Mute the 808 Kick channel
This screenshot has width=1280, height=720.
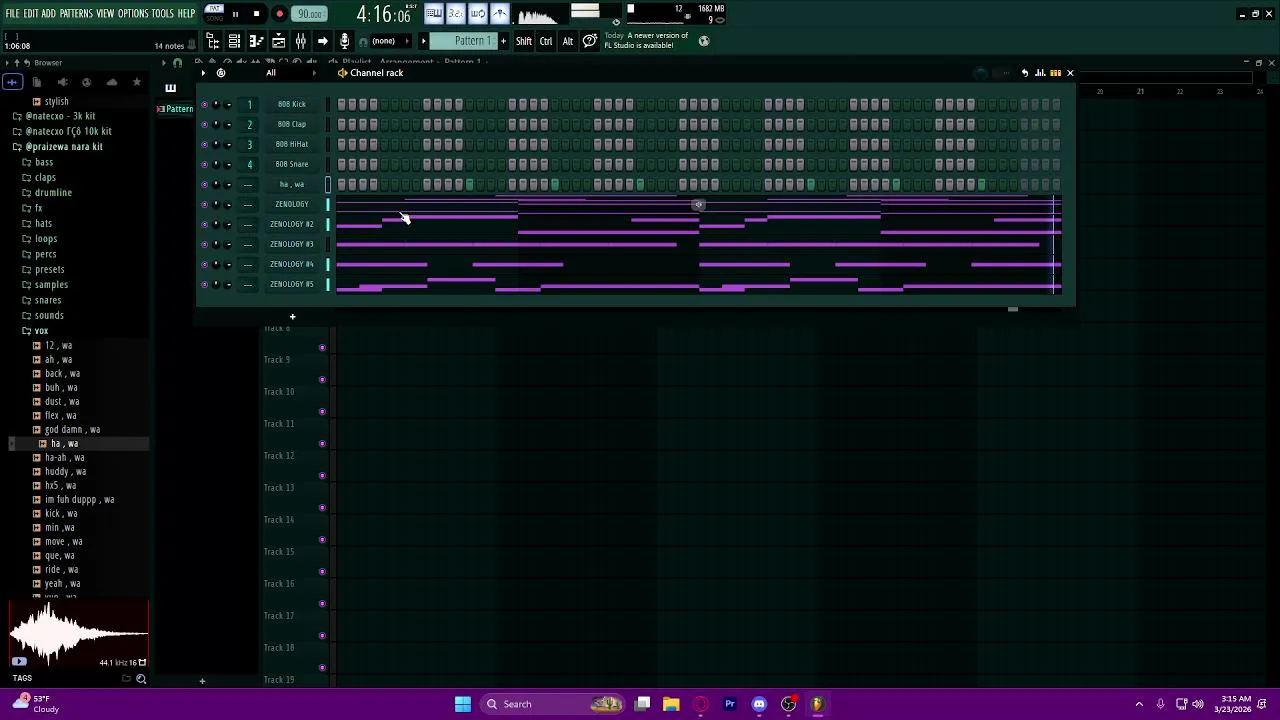click(x=205, y=104)
